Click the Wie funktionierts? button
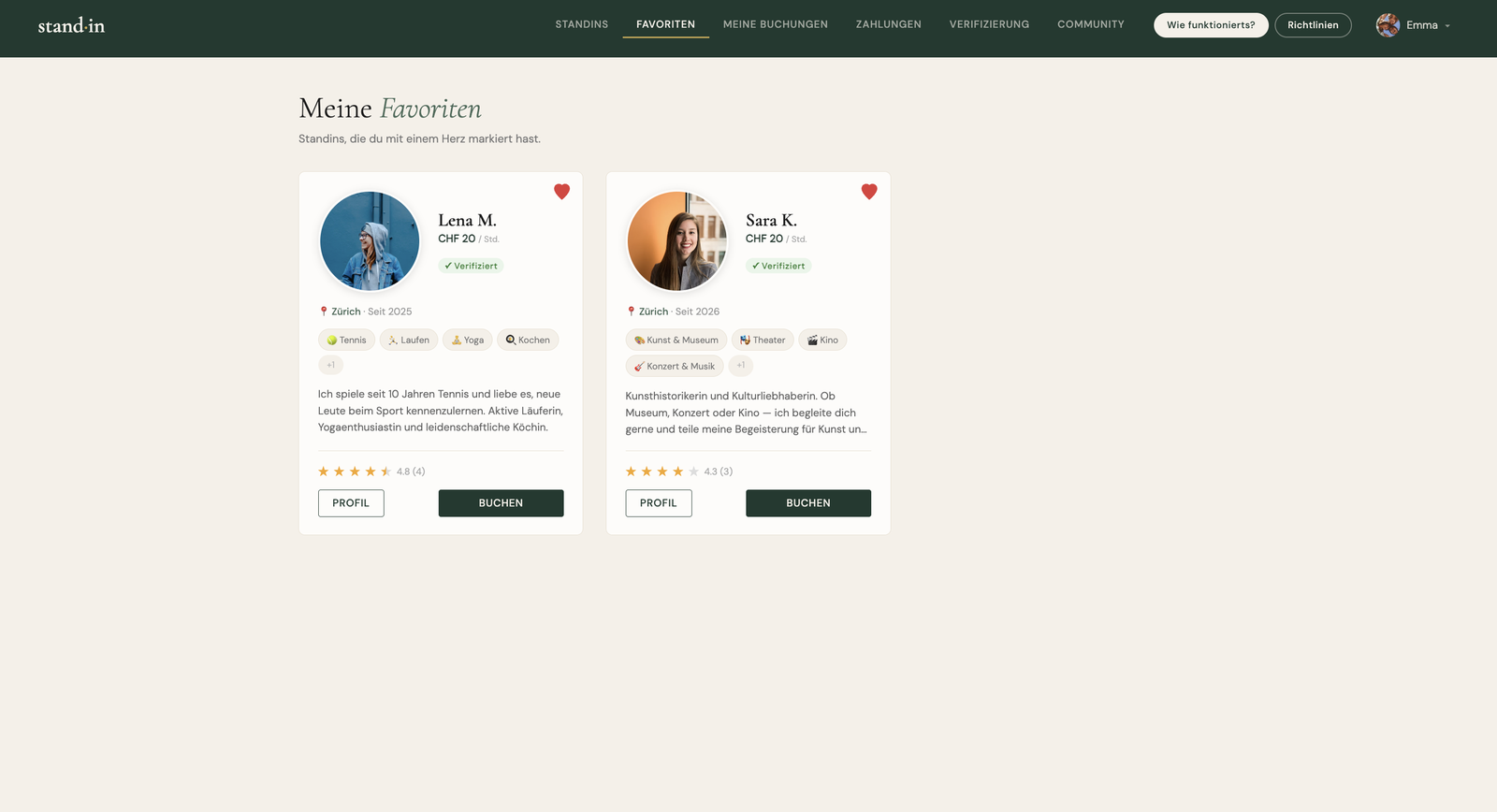The width and height of the screenshot is (1497, 812). [x=1211, y=25]
